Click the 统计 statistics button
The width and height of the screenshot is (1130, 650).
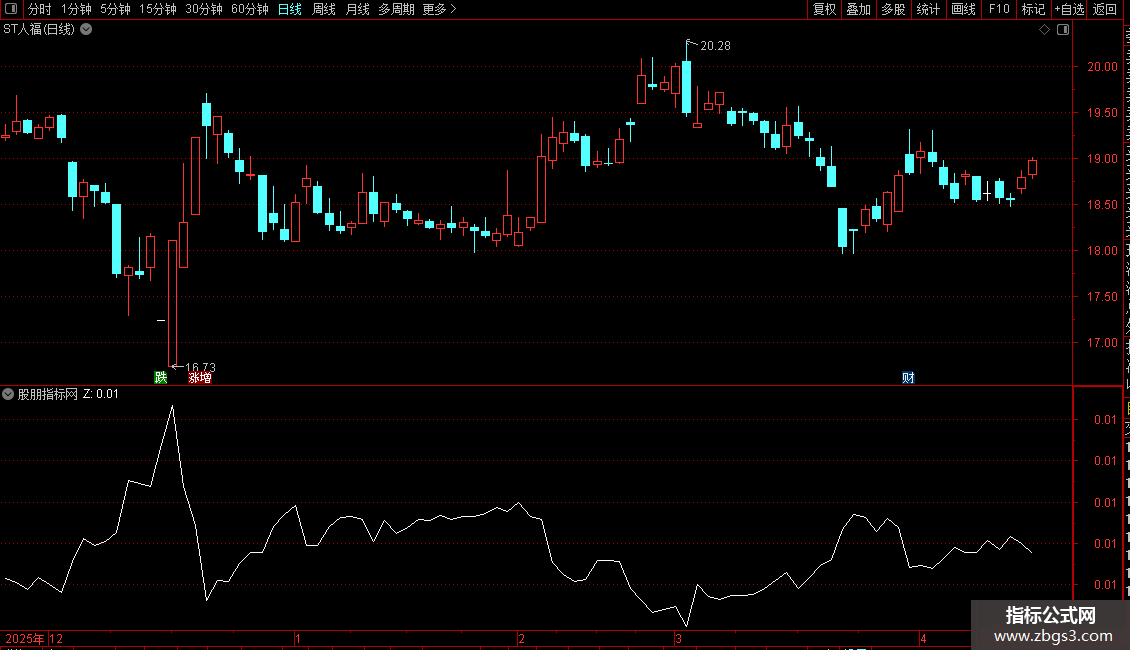tap(928, 9)
